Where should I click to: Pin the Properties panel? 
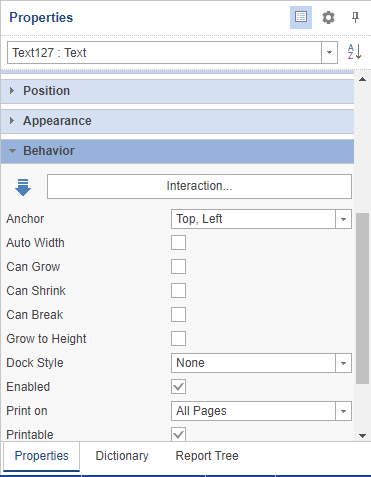(356, 17)
